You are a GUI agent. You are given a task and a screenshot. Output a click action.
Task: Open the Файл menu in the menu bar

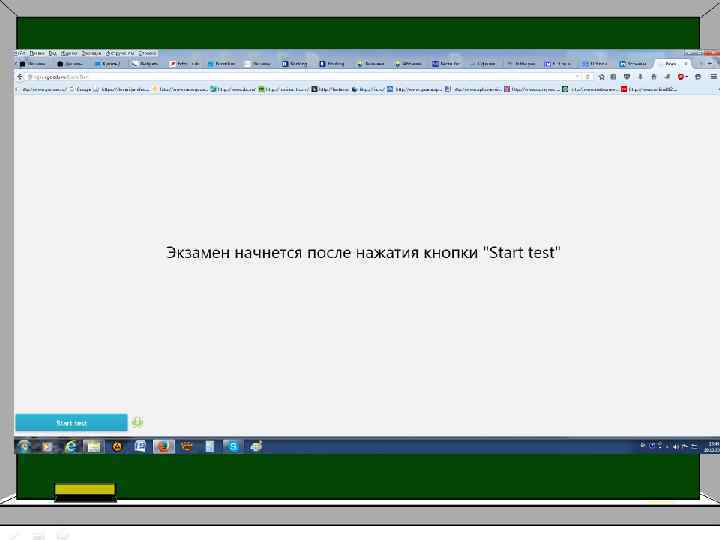click(21, 53)
